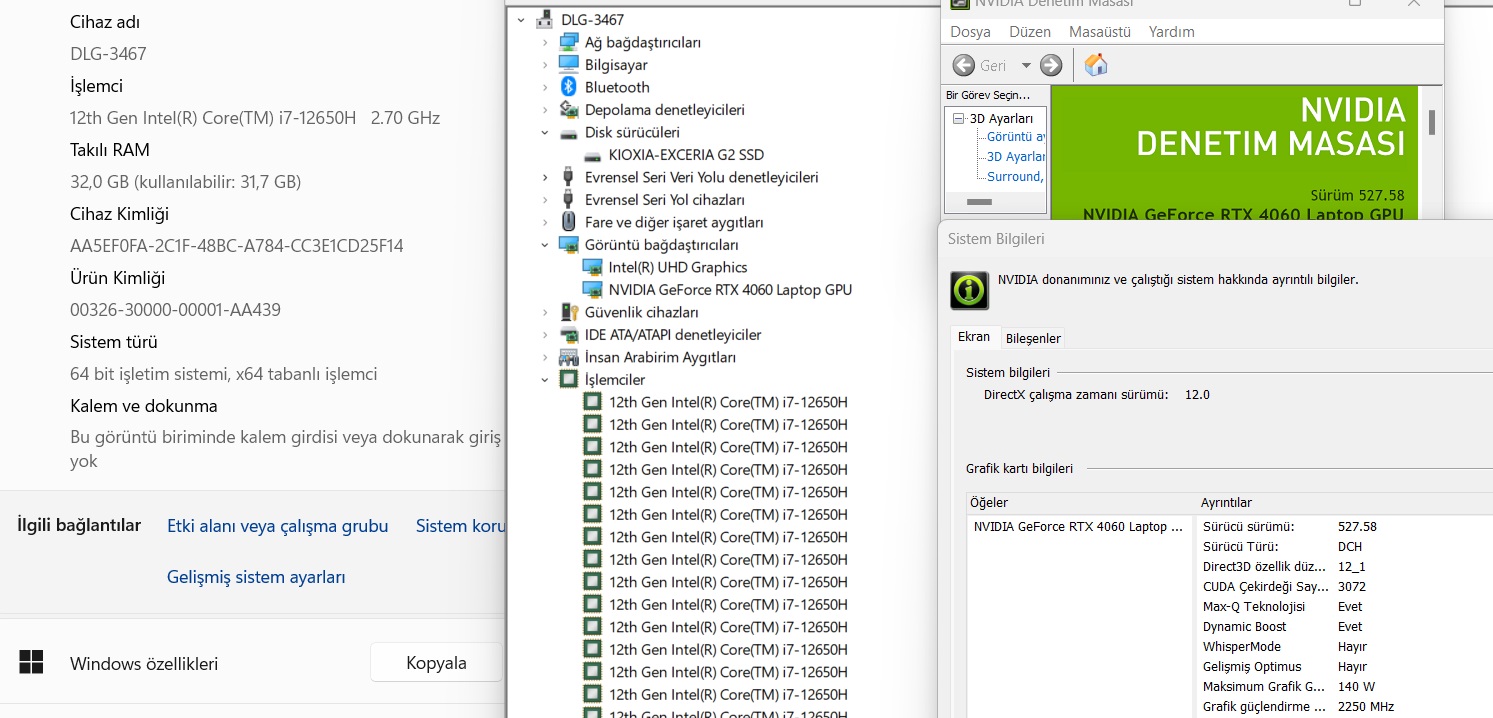Collapse the Görüntü bağdaştırıcıları node
This screenshot has width=1493, height=718.
pyautogui.click(x=545, y=244)
